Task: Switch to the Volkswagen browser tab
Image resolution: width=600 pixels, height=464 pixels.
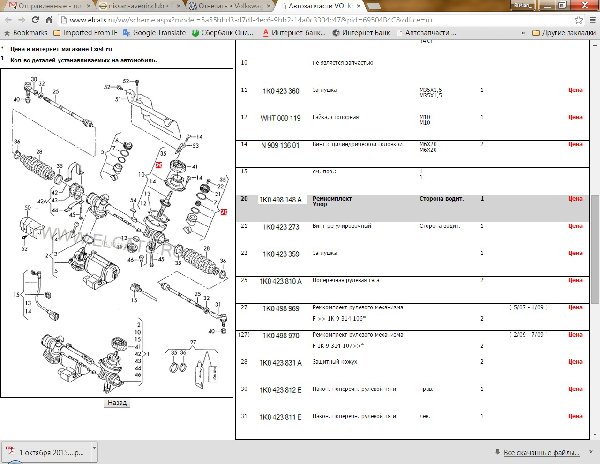Action: pos(225,5)
